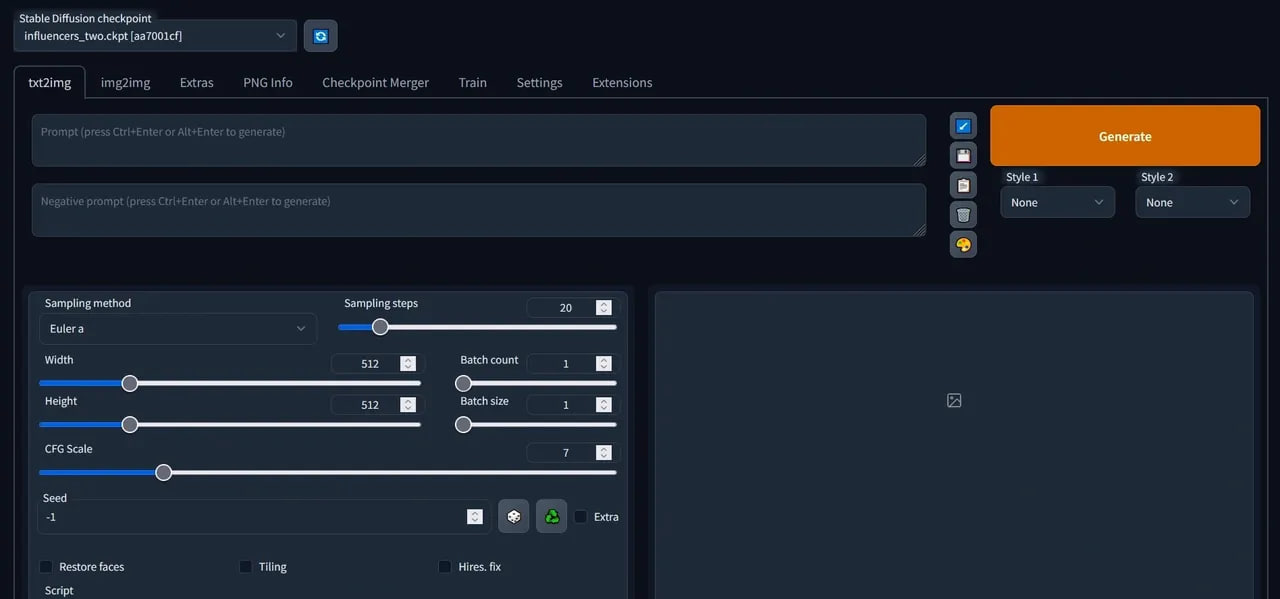Click the floppy disk save style icon
Screen dimensions: 1280x599
tap(963, 155)
